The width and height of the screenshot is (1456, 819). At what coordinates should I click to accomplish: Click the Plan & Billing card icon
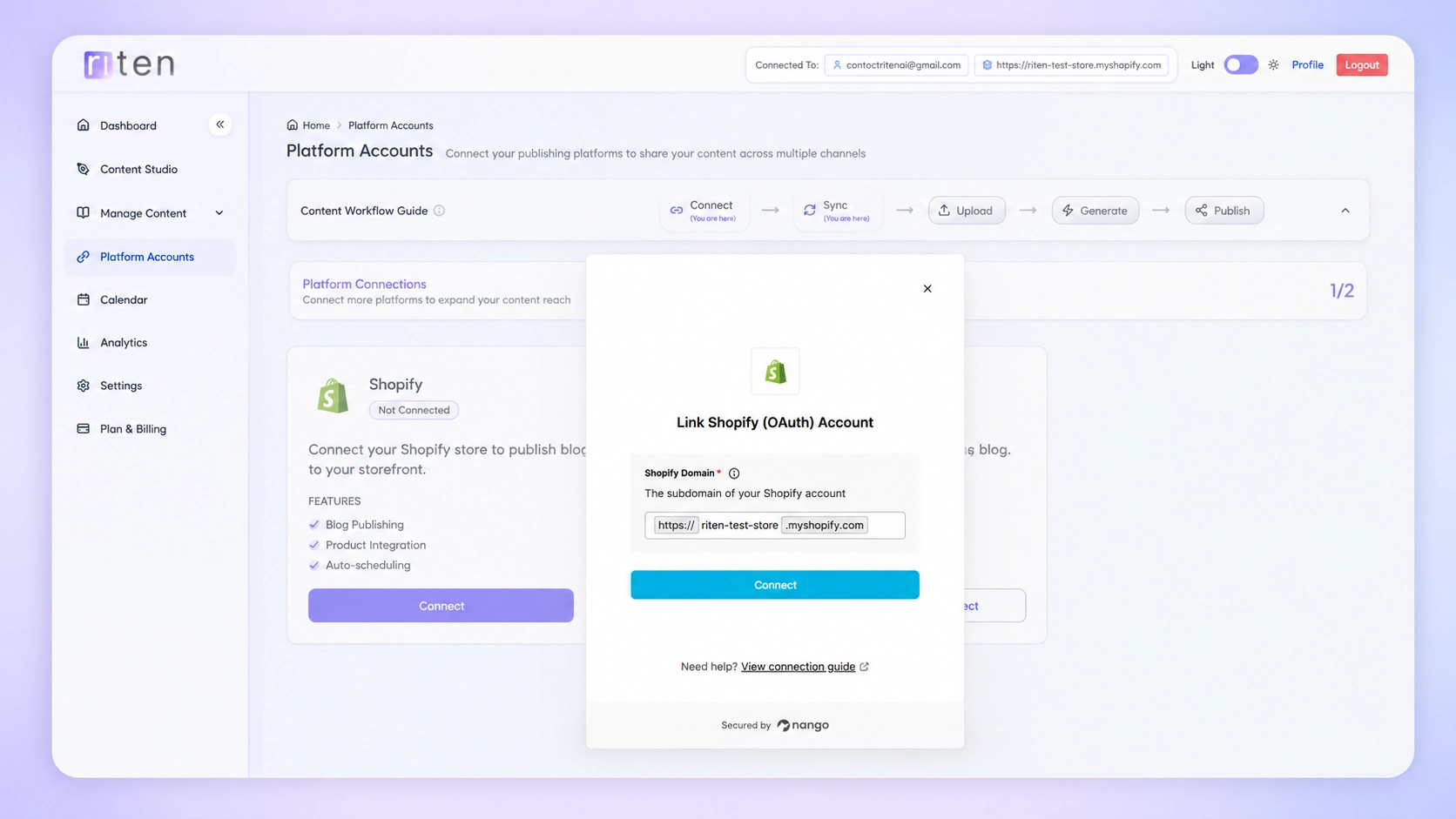[84, 429]
